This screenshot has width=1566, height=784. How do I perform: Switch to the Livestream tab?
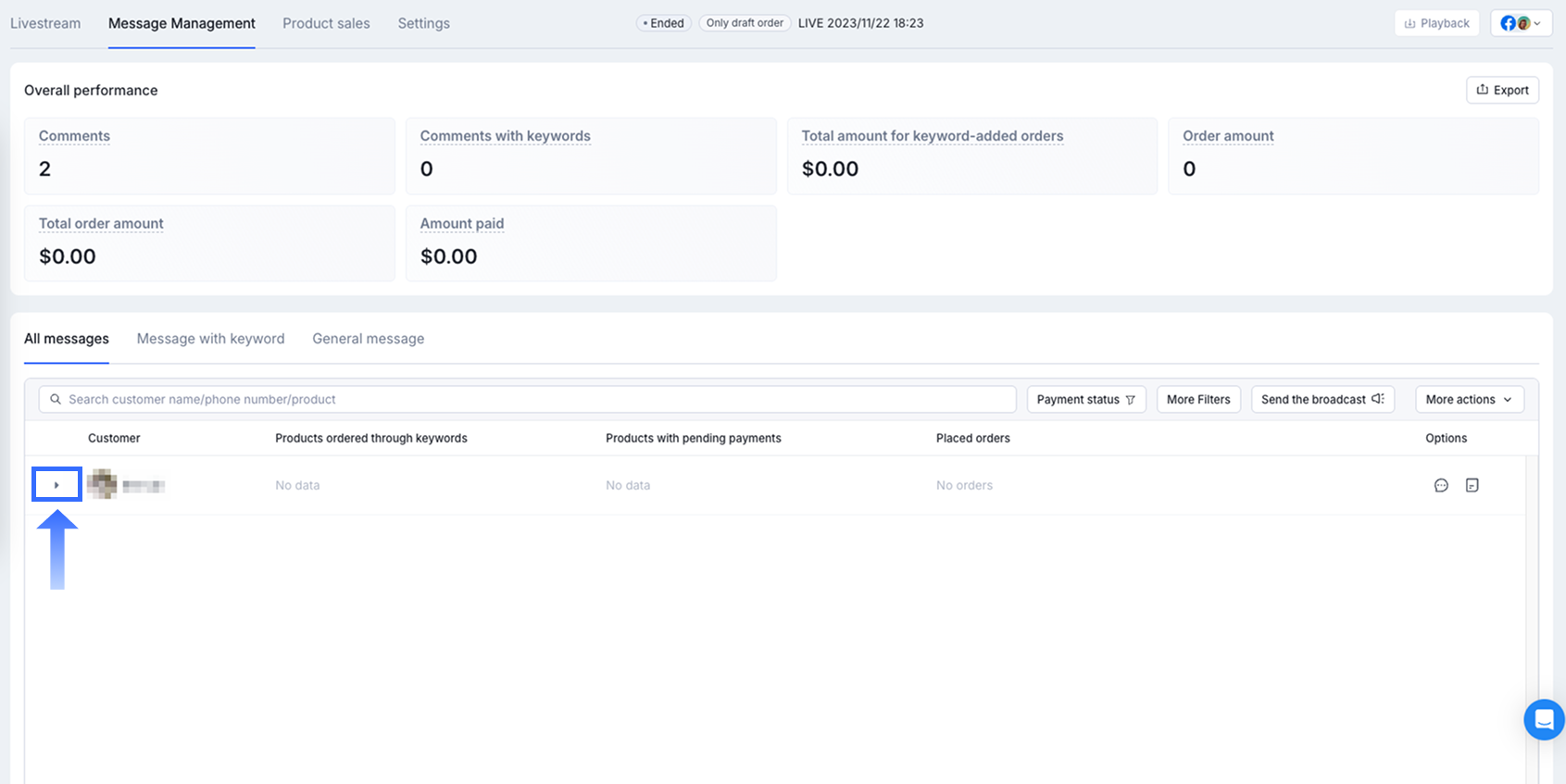tap(45, 23)
